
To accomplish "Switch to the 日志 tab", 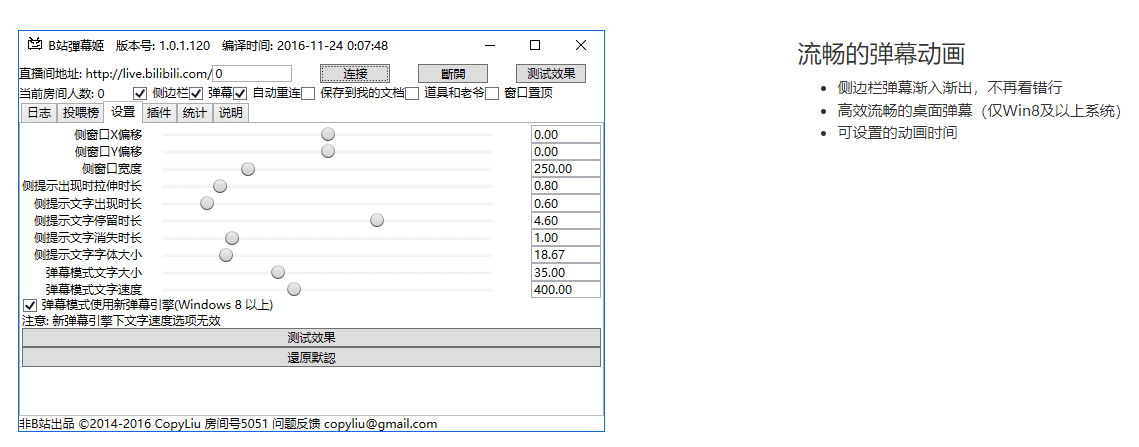I will [x=39, y=113].
